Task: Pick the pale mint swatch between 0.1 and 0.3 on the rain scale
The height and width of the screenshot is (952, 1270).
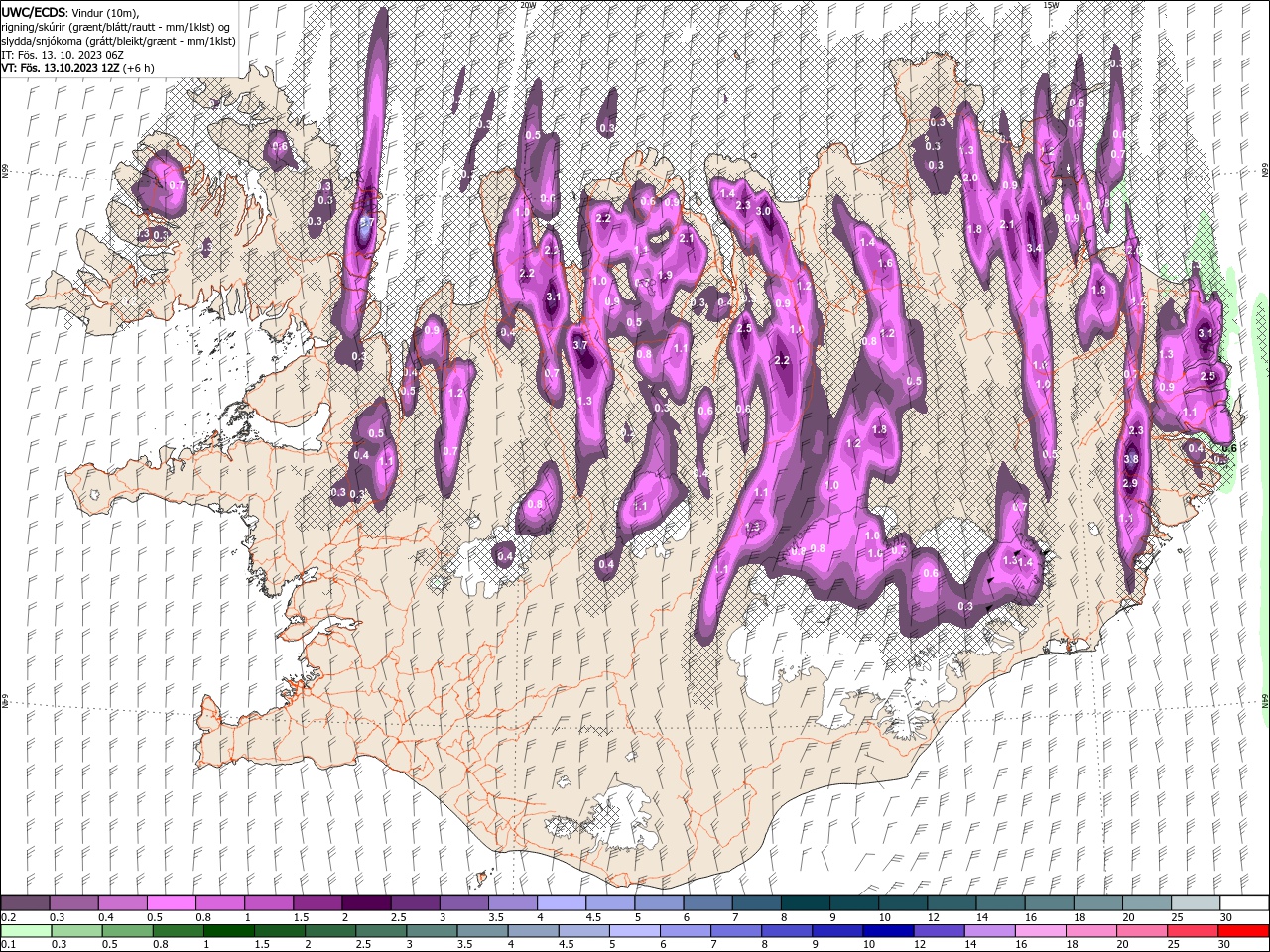Action: 25,931
